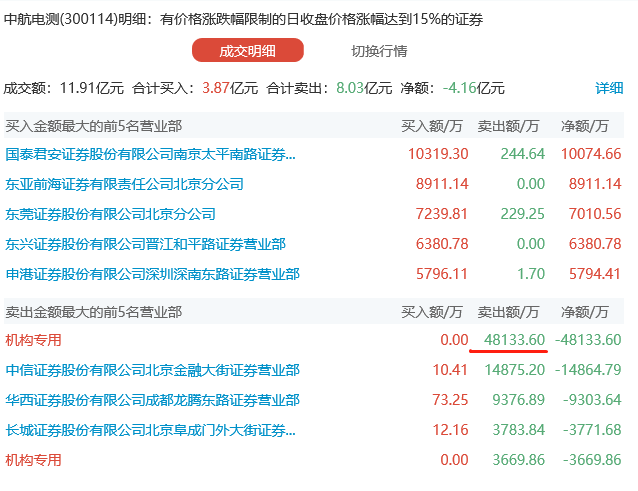Click the 买入金额最大的前5名营业部 header

[94, 126]
